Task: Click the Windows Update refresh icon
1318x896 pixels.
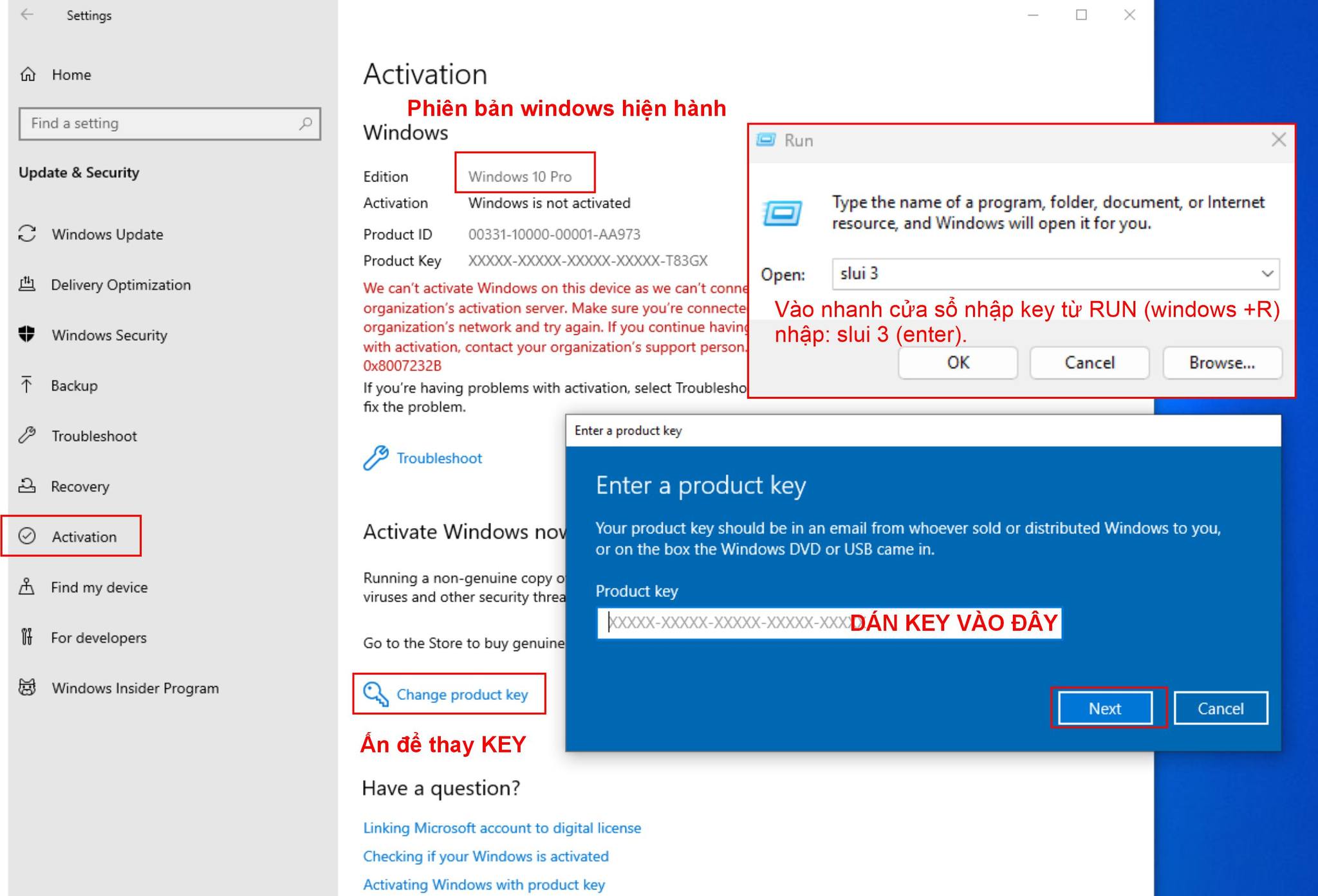Action: click(x=27, y=233)
